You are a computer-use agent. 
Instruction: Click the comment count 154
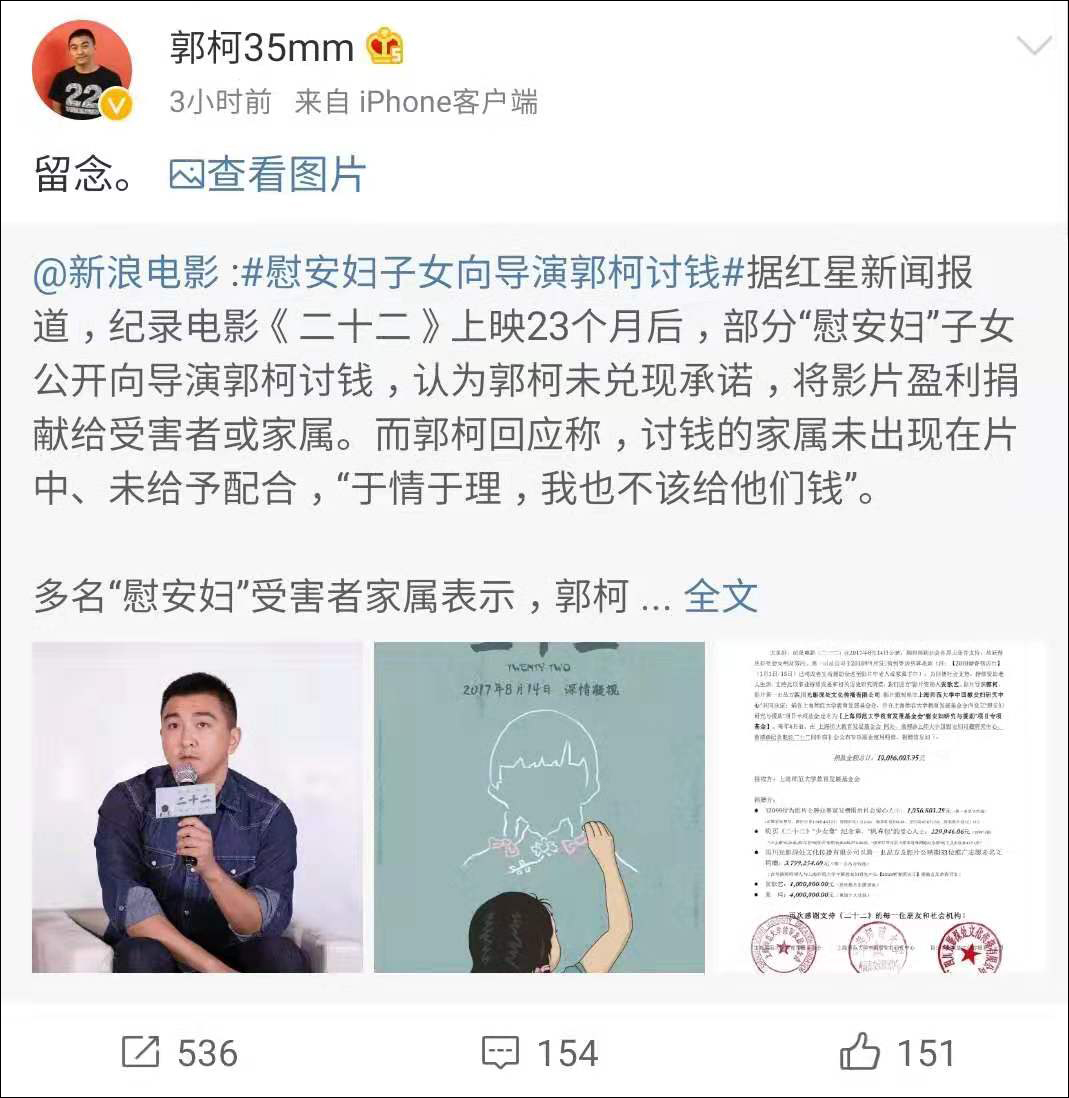pos(568,1053)
